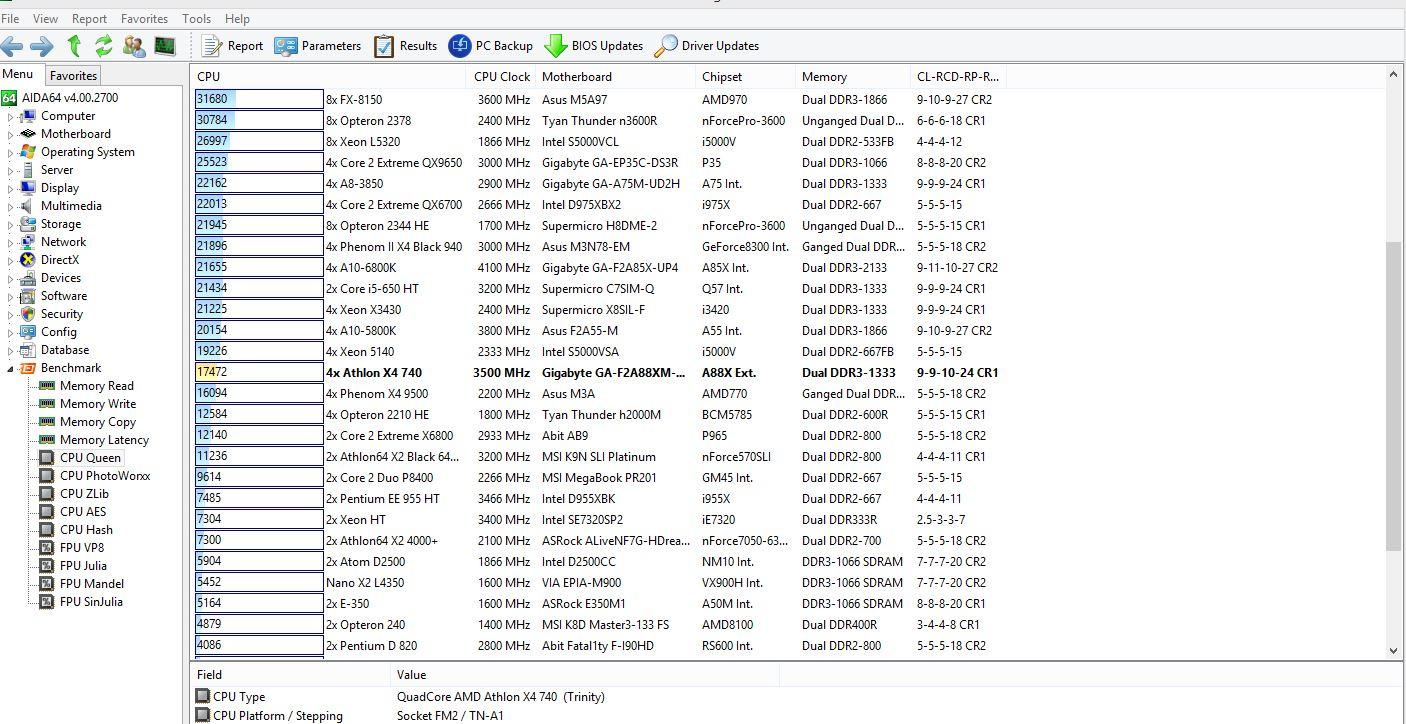Open the CPU ZLib benchmark
1406x724 pixels.
74,494
